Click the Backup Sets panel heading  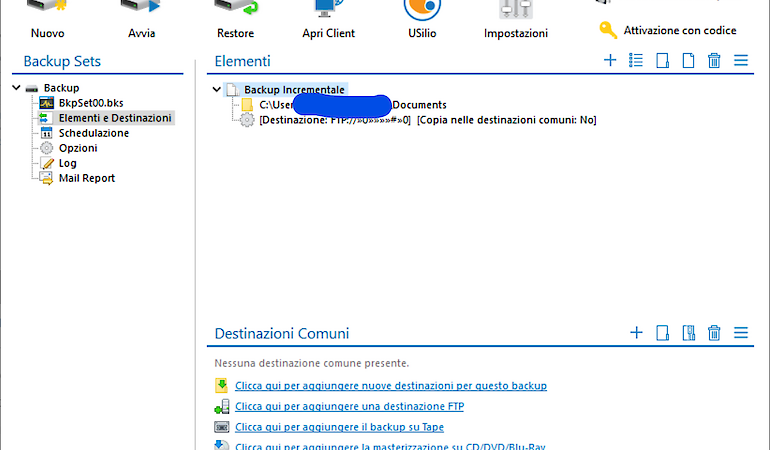click(62, 61)
